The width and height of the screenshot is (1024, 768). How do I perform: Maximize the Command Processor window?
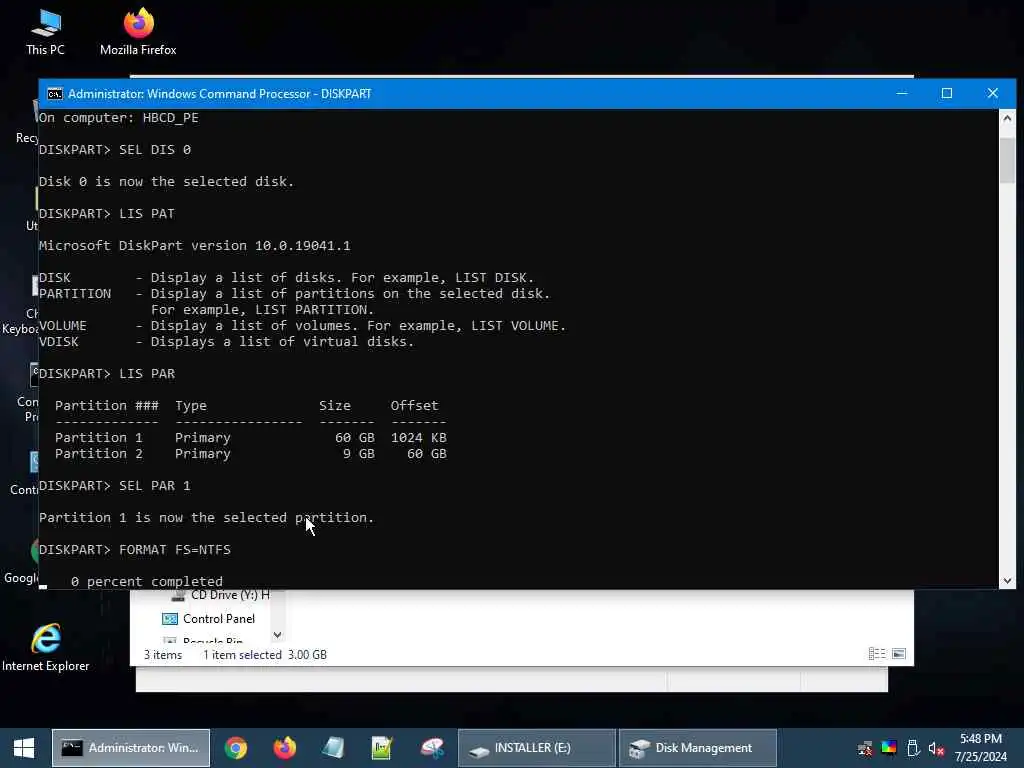[x=947, y=93]
